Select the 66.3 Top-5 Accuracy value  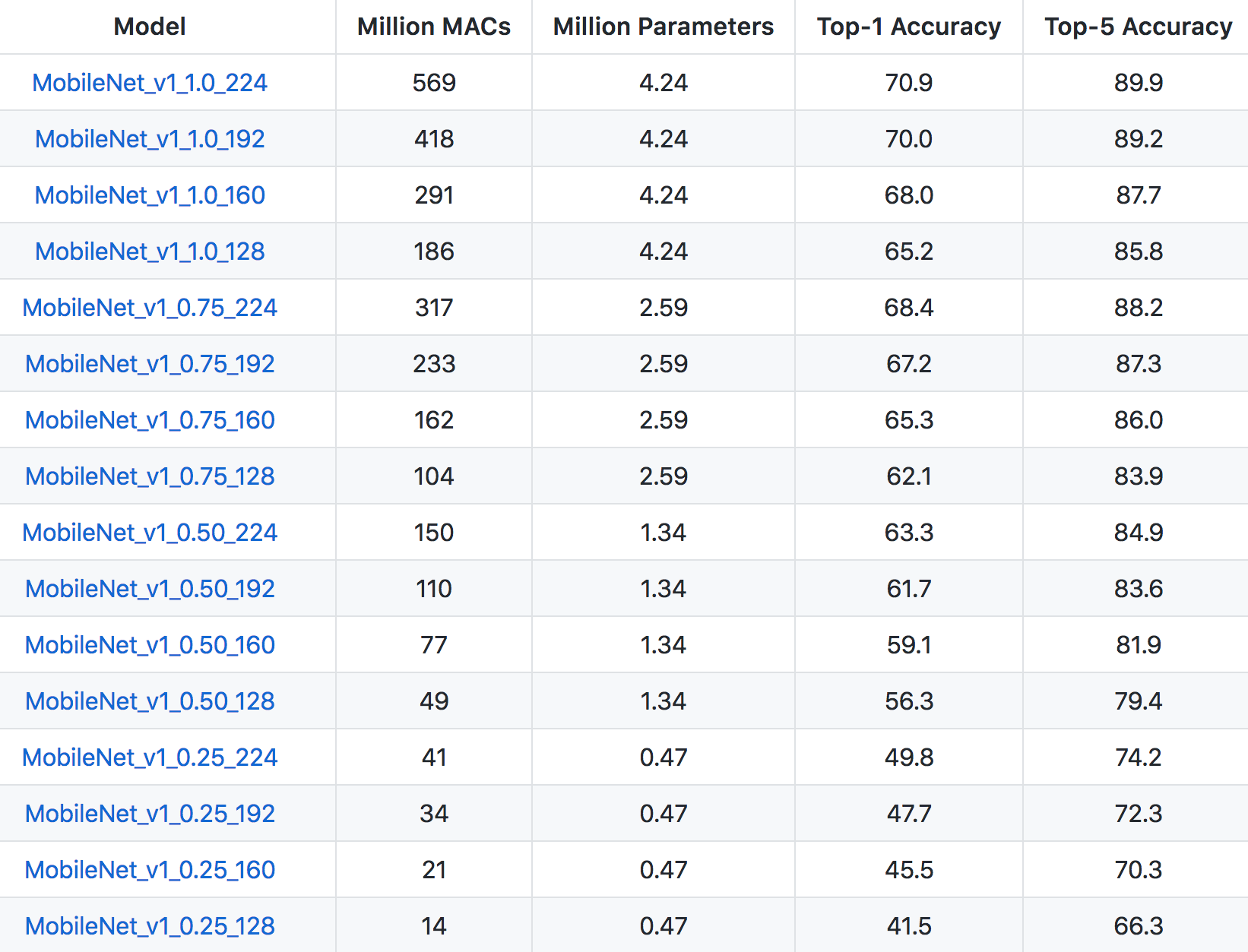click(1139, 926)
